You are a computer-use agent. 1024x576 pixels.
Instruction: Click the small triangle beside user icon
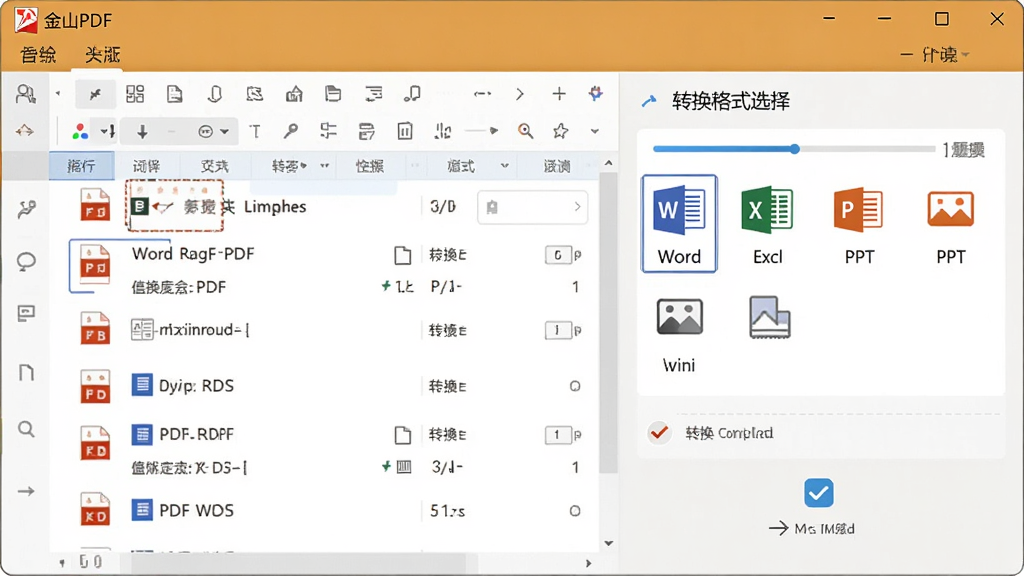[58, 94]
